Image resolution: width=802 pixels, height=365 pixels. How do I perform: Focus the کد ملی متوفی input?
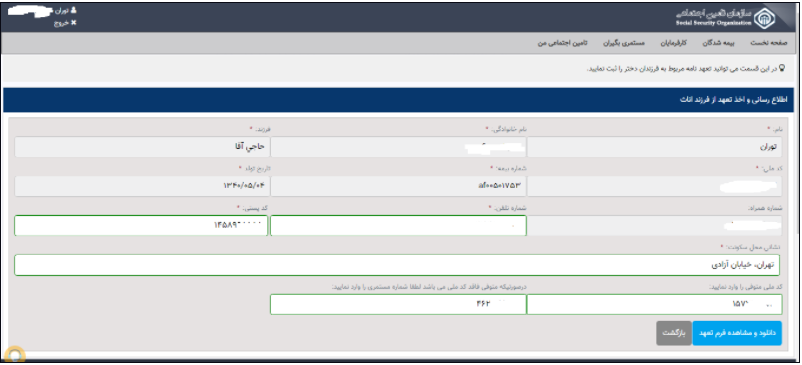[654, 304]
